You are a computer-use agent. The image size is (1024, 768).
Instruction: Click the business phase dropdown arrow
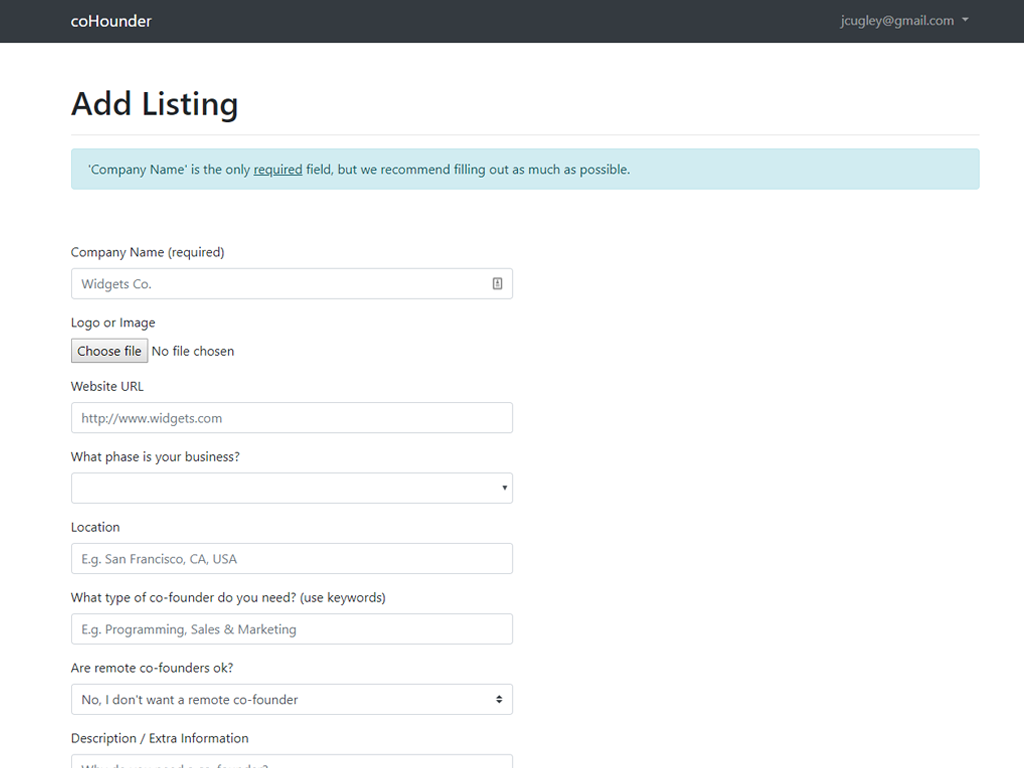click(505, 489)
